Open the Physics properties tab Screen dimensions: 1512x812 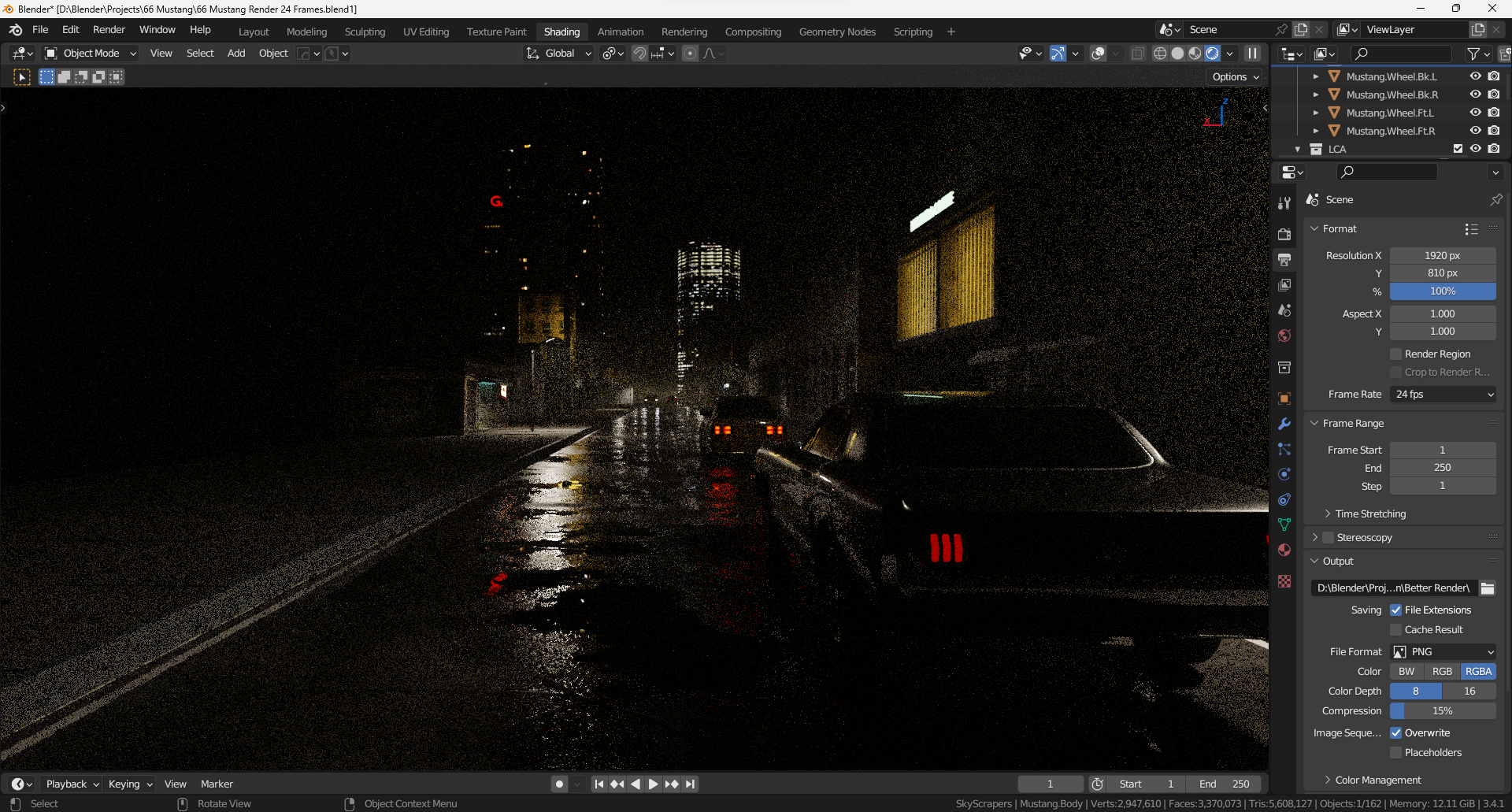[x=1284, y=474]
